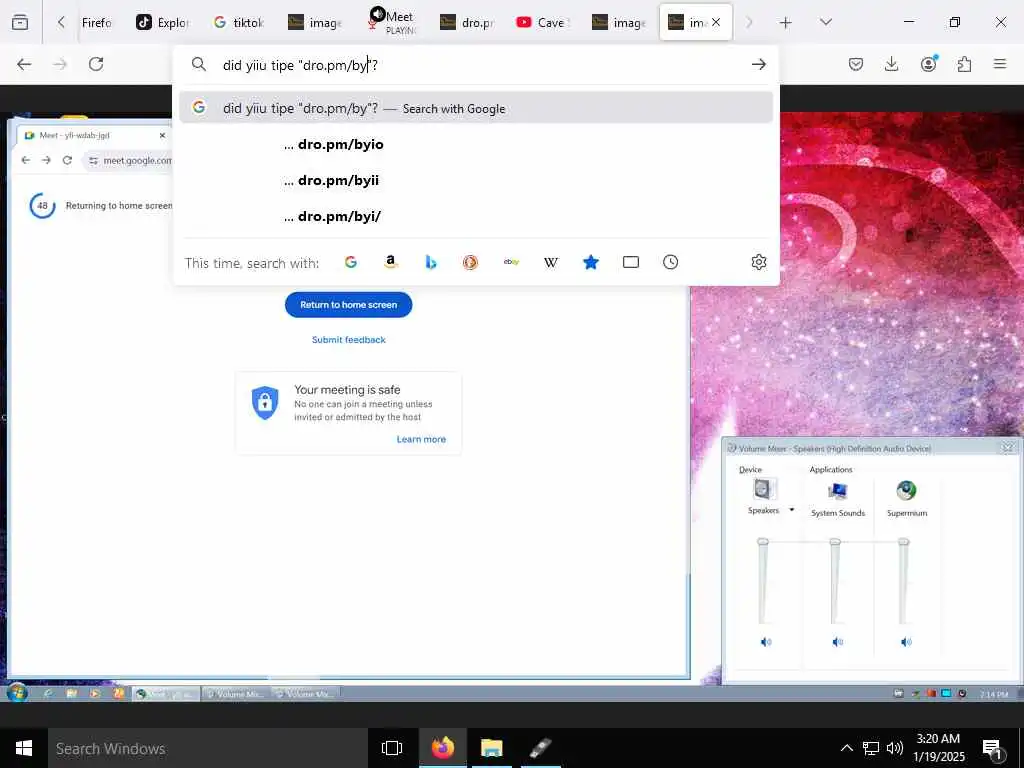Mute Supermium in Volume Mixer

pyautogui.click(x=906, y=642)
